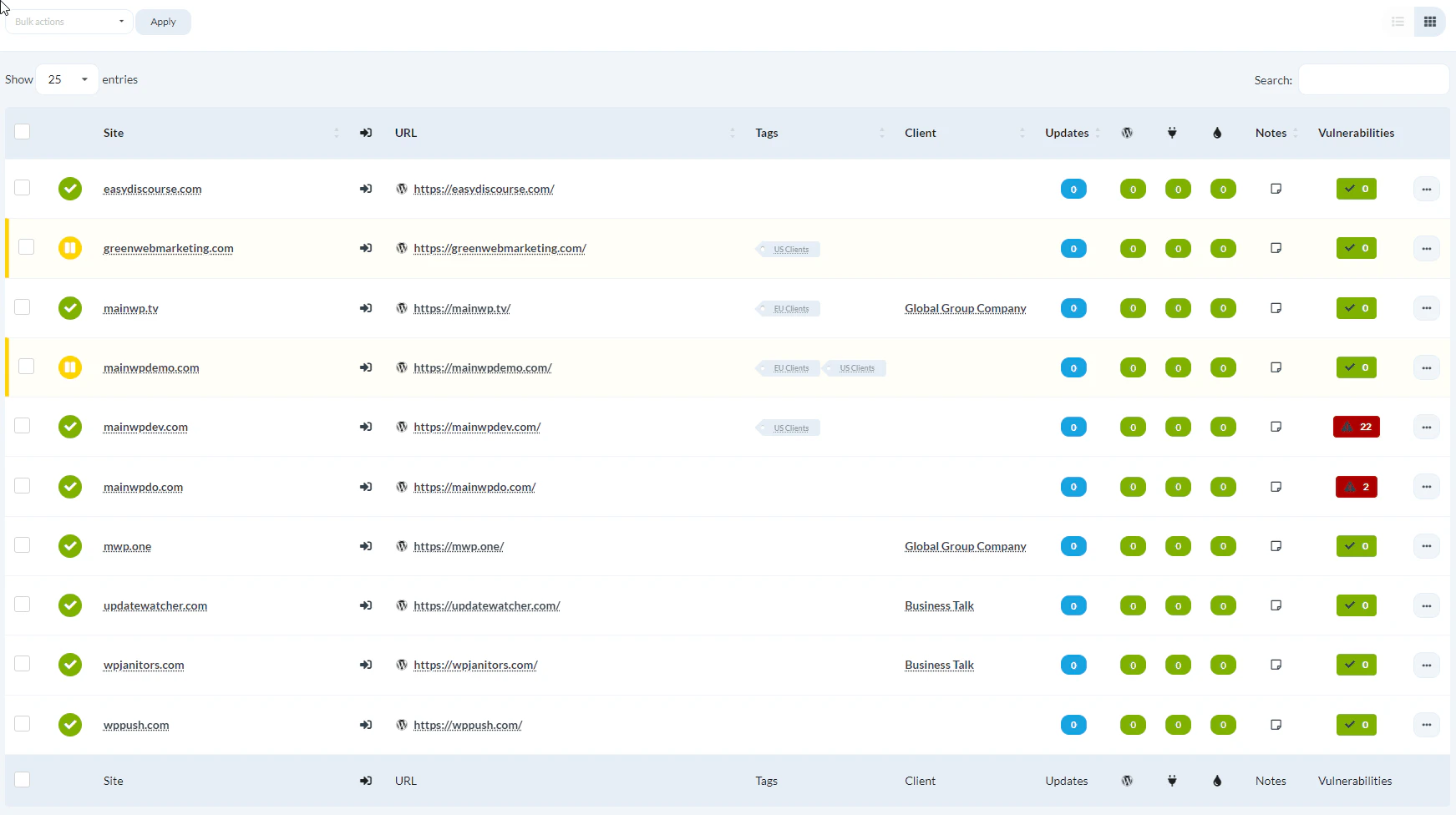The image size is (1456, 815).
Task: Open actions menu for wppush.com row
Action: click(x=1427, y=725)
